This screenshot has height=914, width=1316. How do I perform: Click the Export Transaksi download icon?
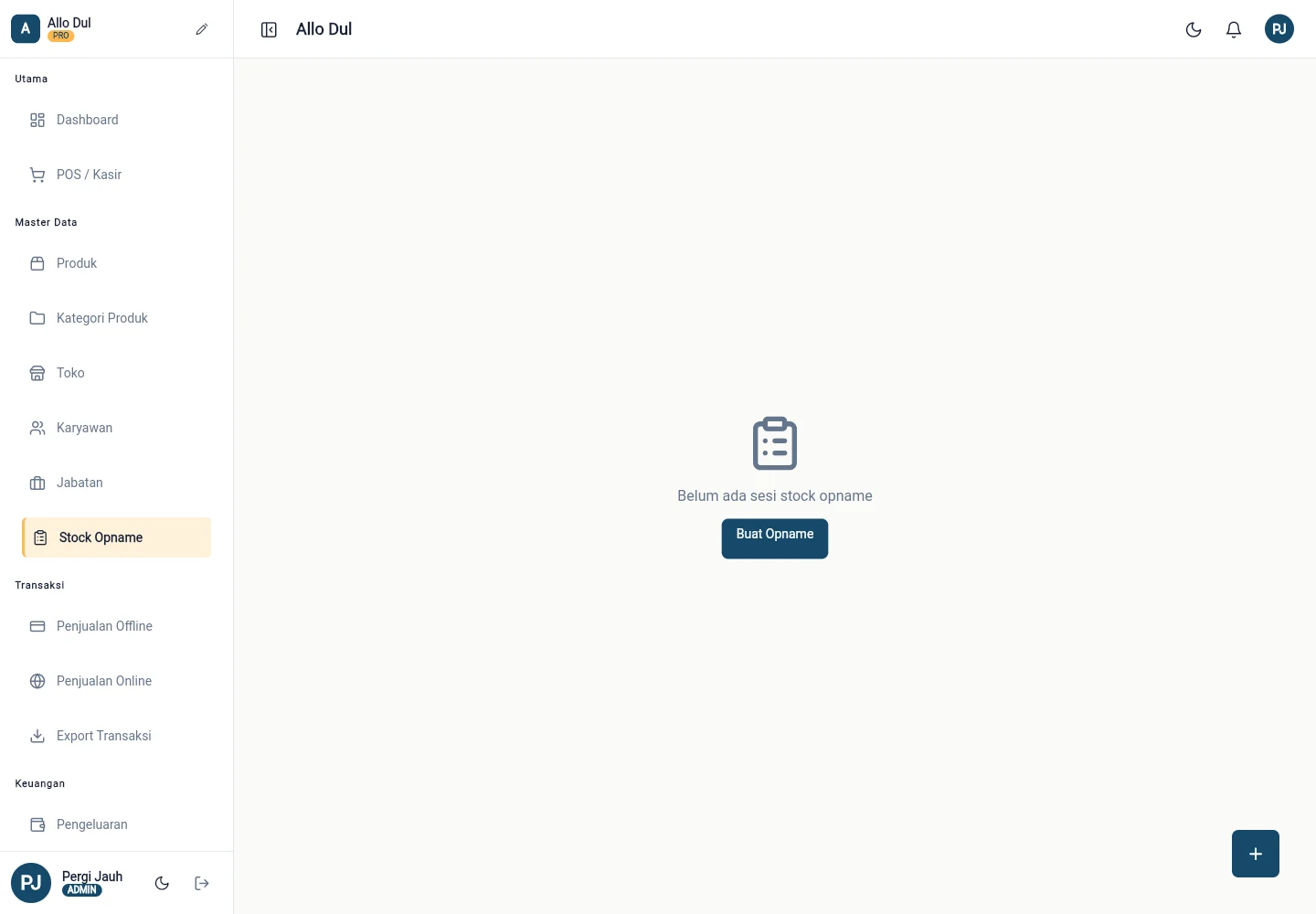[x=37, y=736]
